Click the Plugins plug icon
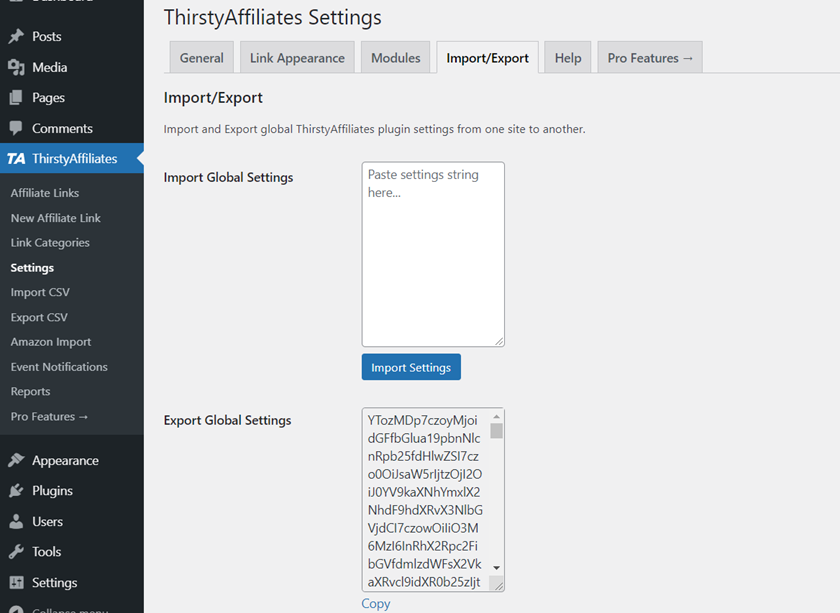The image size is (840, 613). coord(16,491)
